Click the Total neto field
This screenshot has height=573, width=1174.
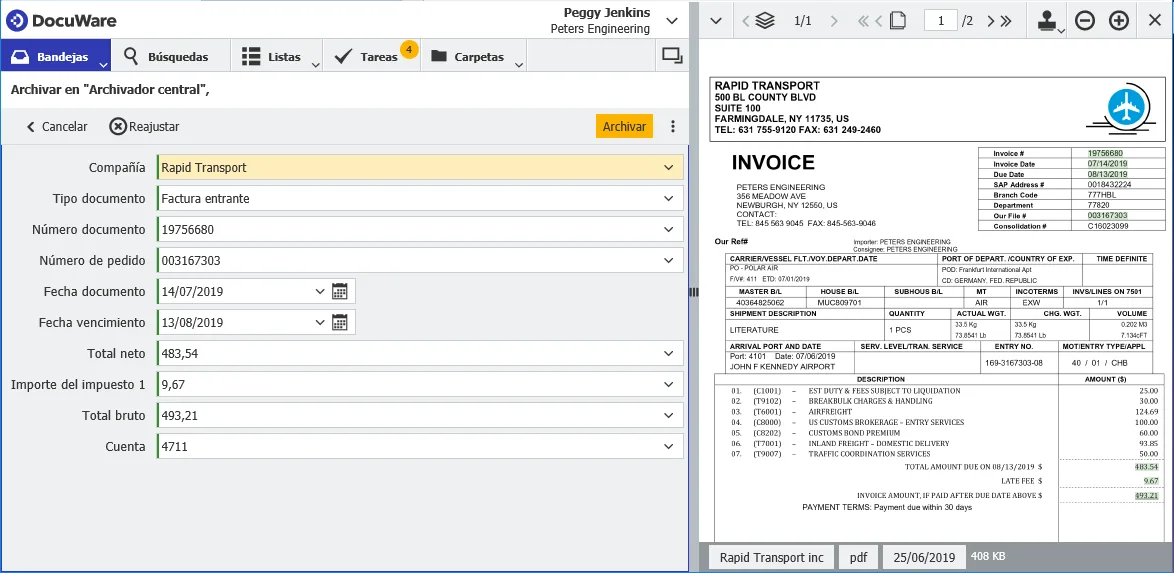pyautogui.click(x=420, y=354)
